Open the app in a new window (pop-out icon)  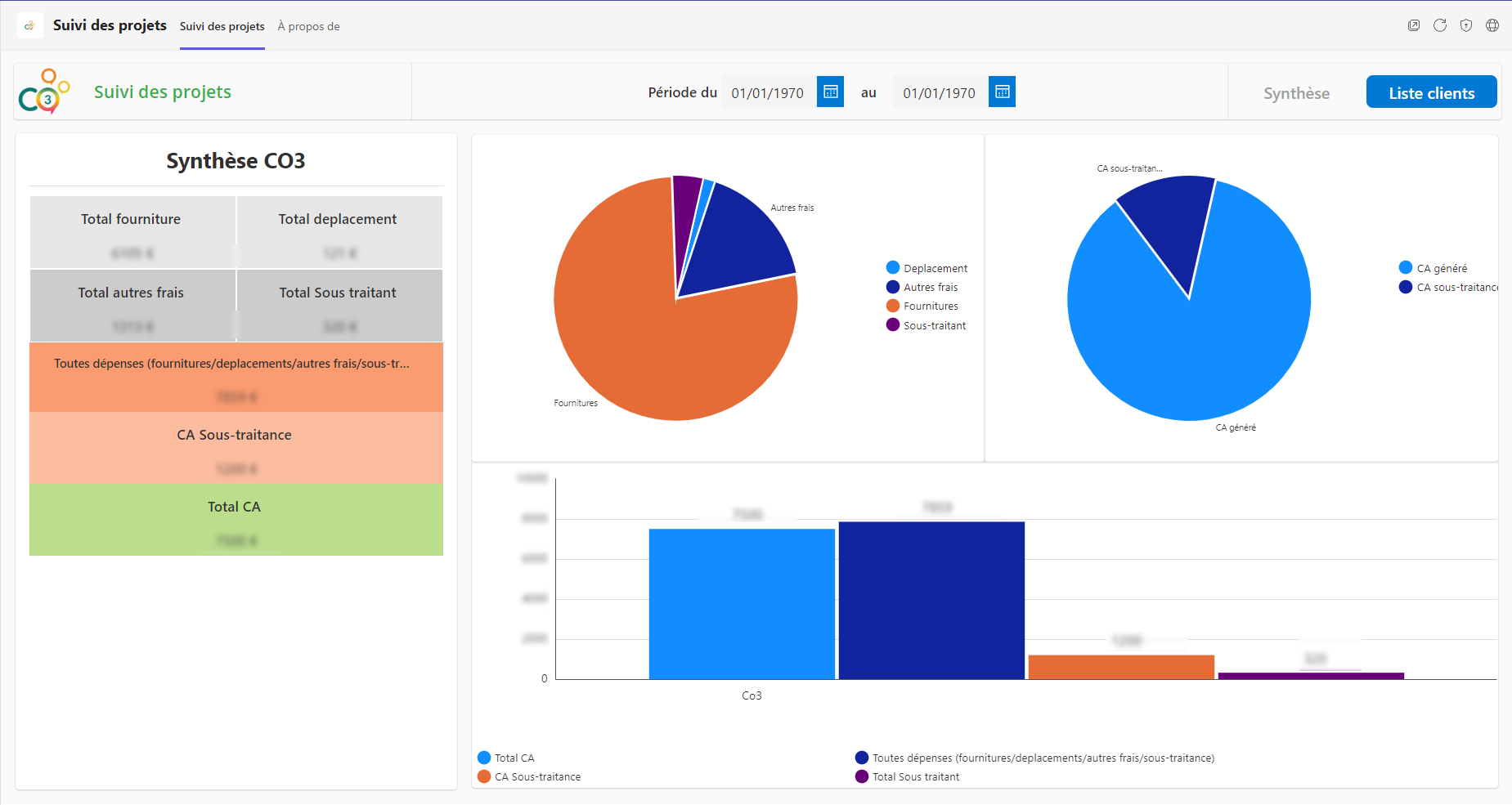1413,25
